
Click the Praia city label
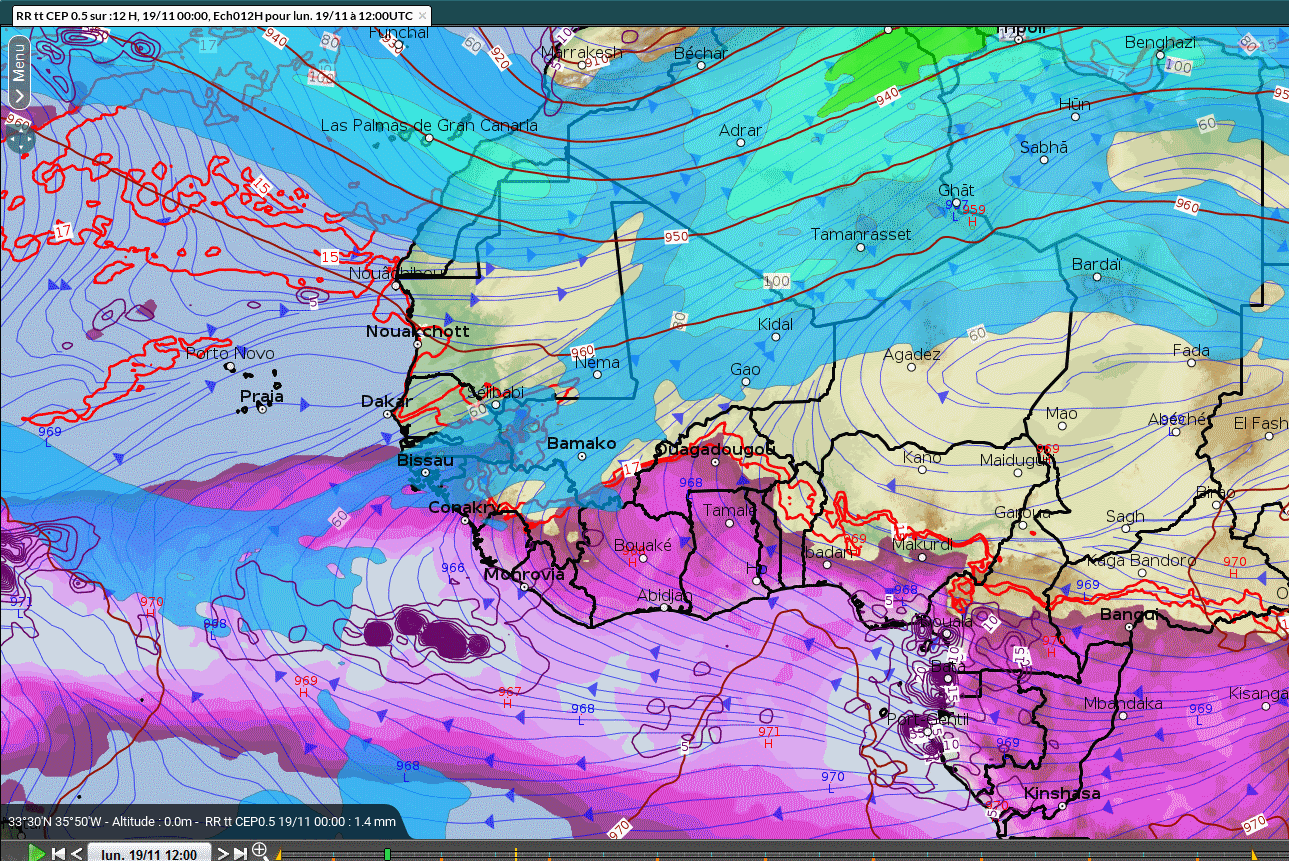[x=261, y=396]
